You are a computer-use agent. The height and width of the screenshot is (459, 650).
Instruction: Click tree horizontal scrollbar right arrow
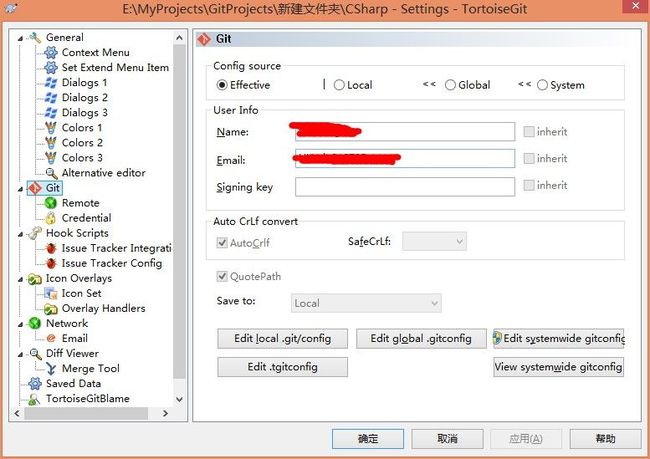(x=165, y=413)
